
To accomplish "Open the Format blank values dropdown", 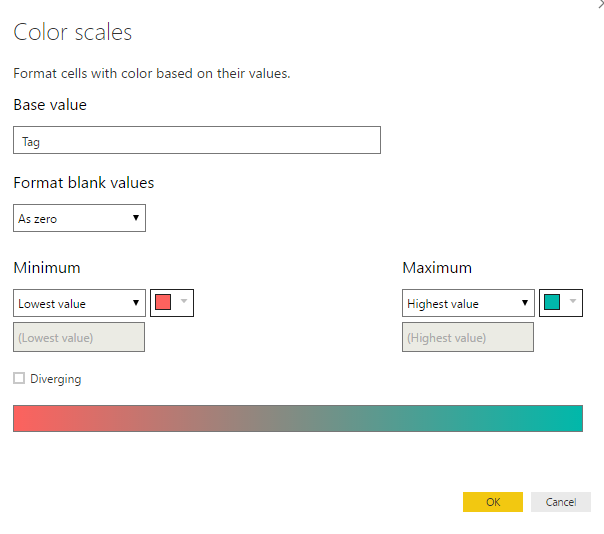I will coord(79,218).
